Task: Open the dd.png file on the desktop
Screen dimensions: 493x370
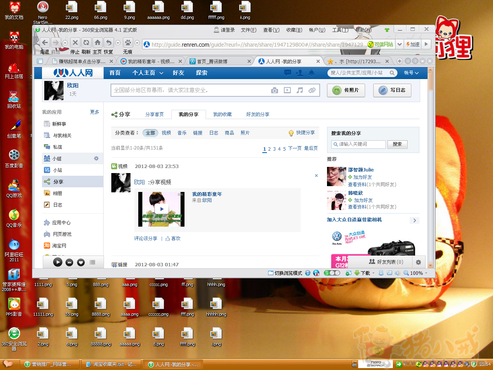Action: [187, 11]
